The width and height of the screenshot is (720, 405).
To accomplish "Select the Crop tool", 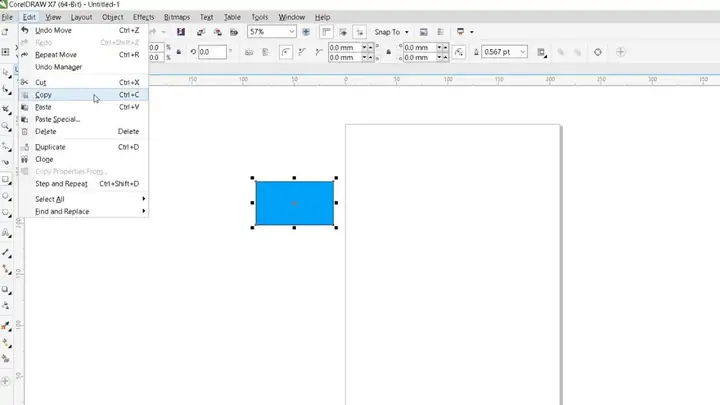I will pos(6,109).
